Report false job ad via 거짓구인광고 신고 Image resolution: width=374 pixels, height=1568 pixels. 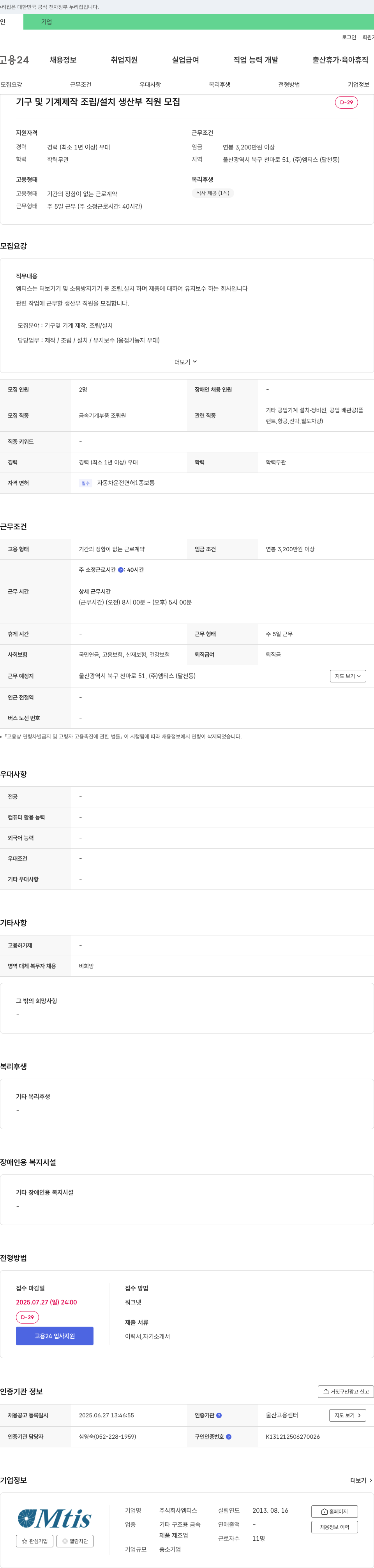point(346,1392)
